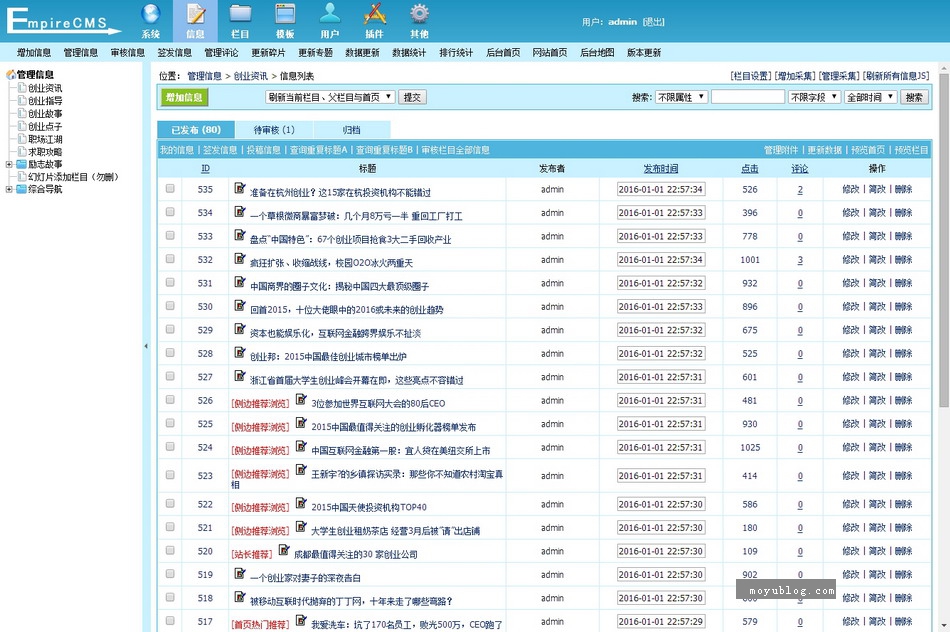Click the search keyword input field
950x632 pixels.
[748, 97]
